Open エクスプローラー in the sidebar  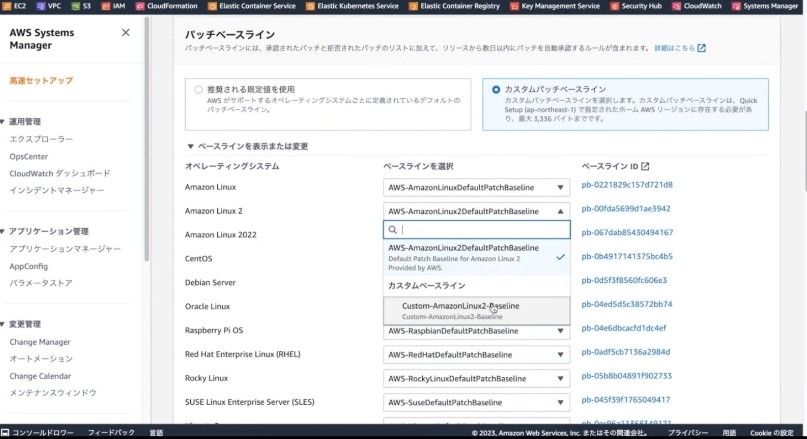(x=41, y=139)
